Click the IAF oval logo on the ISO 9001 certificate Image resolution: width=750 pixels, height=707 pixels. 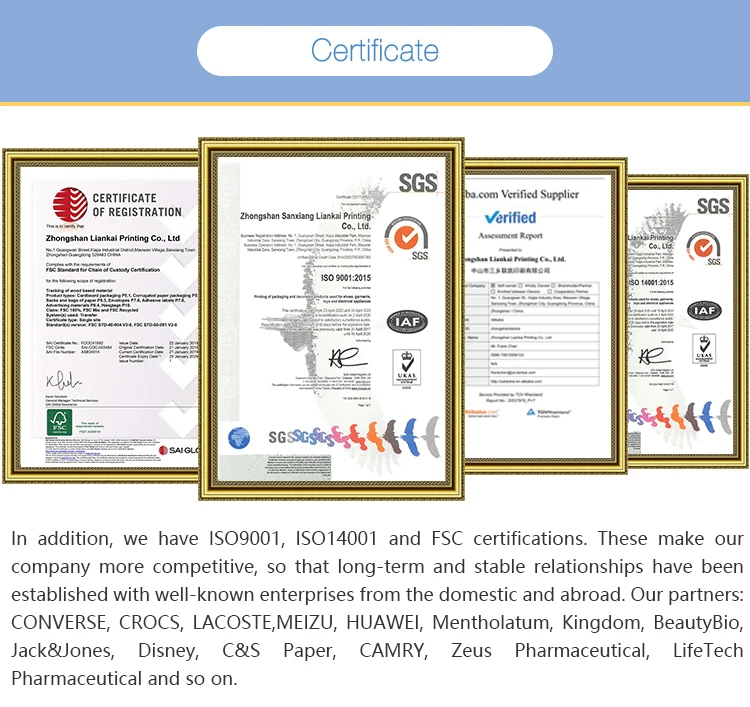(407, 322)
